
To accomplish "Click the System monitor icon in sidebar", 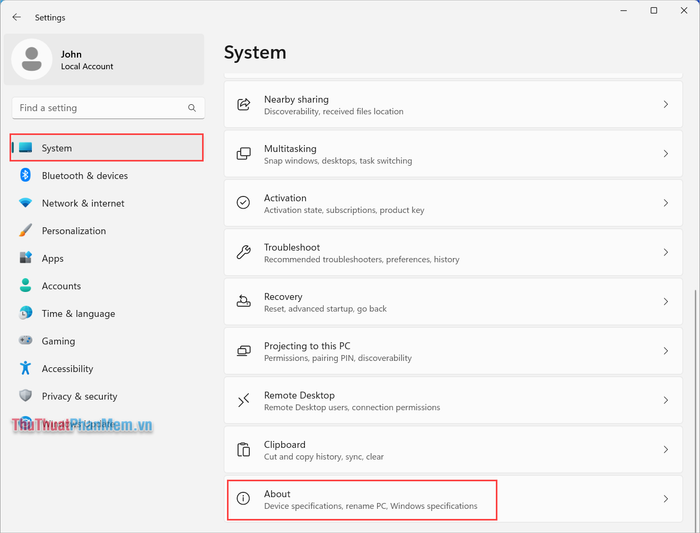I will click(25, 147).
